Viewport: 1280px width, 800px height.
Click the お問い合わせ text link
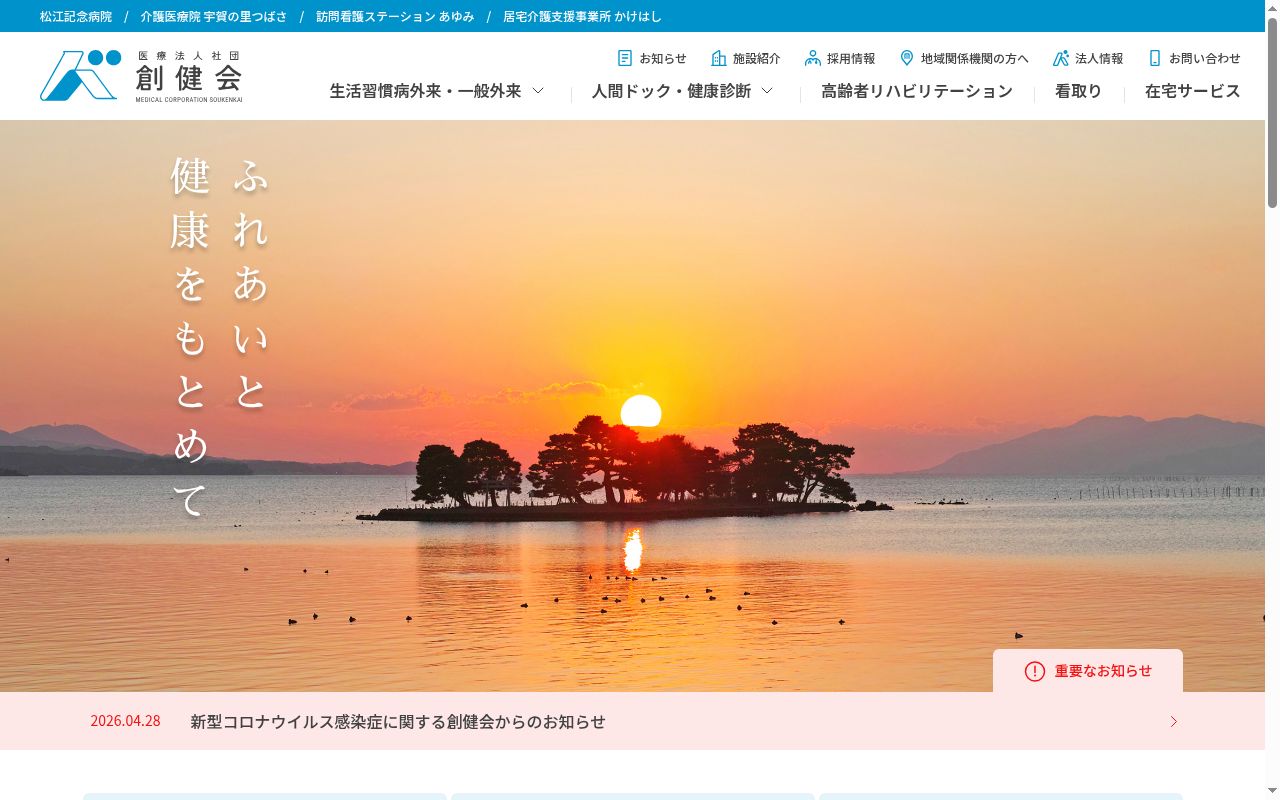click(x=1205, y=58)
